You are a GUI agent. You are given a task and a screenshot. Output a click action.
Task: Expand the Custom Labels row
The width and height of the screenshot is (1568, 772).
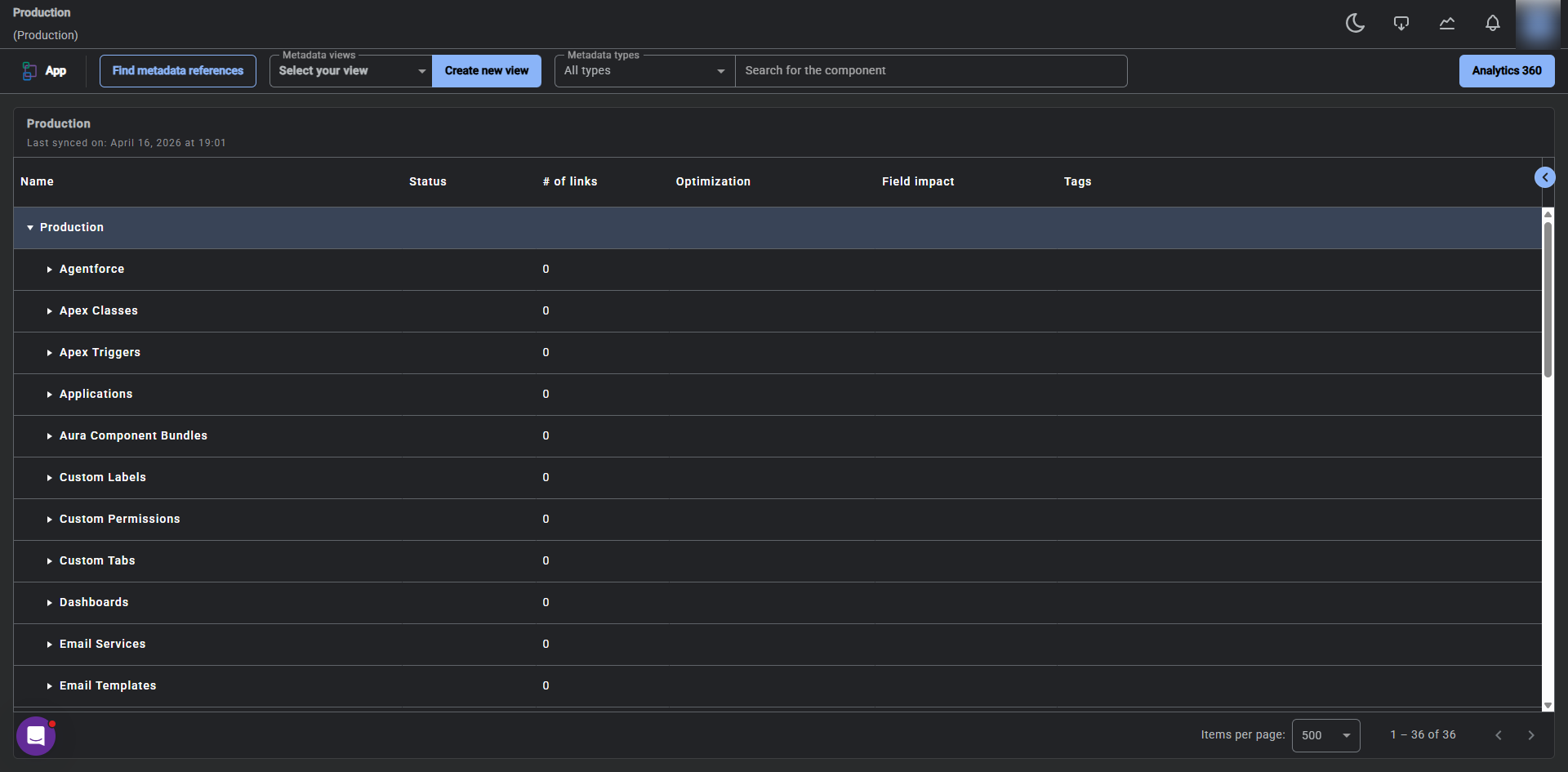pyautogui.click(x=50, y=478)
